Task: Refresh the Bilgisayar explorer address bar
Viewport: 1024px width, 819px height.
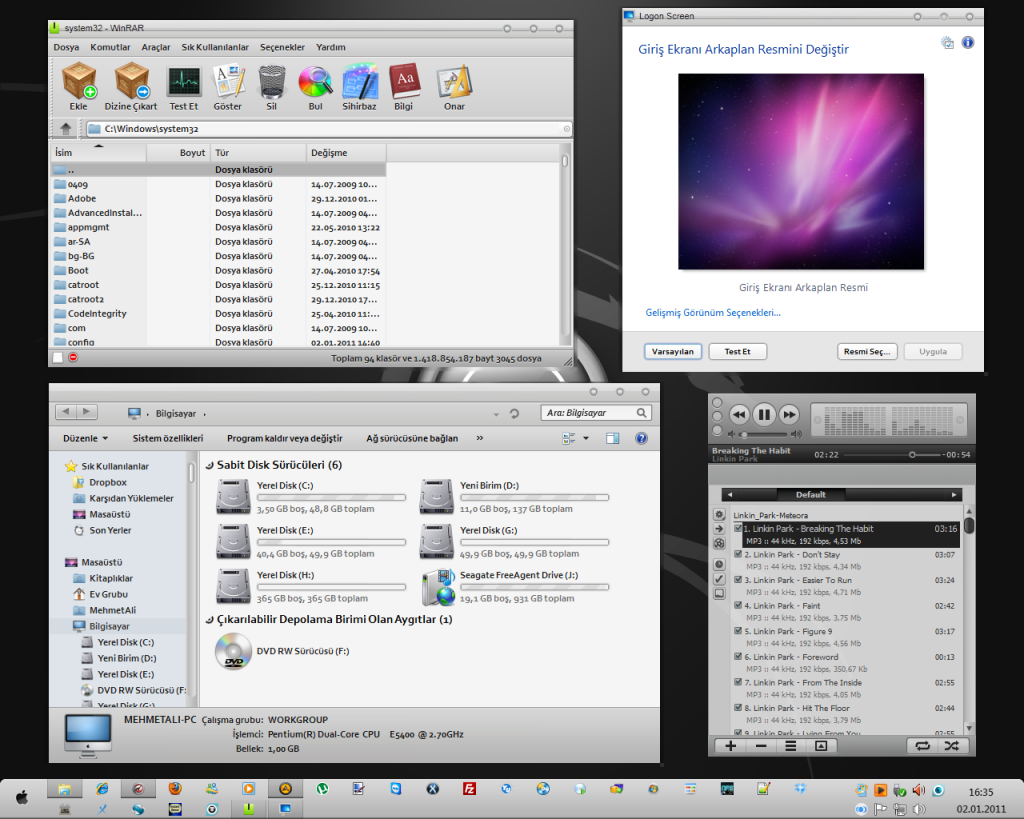Action: [x=515, y=413]
